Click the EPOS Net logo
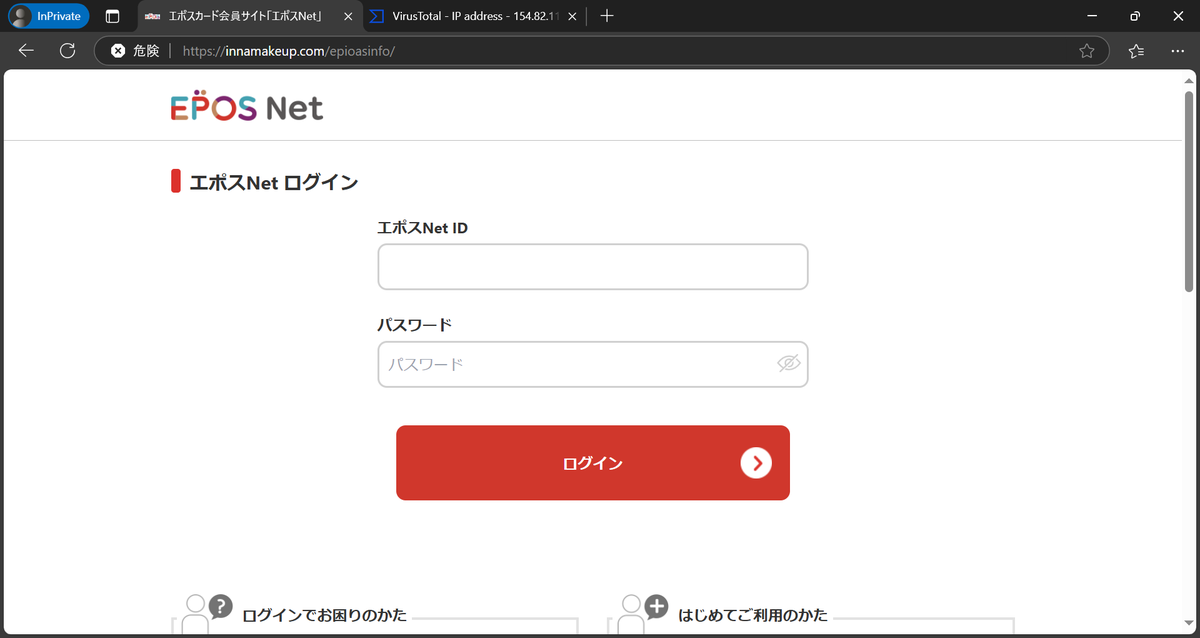 (247, 107)
